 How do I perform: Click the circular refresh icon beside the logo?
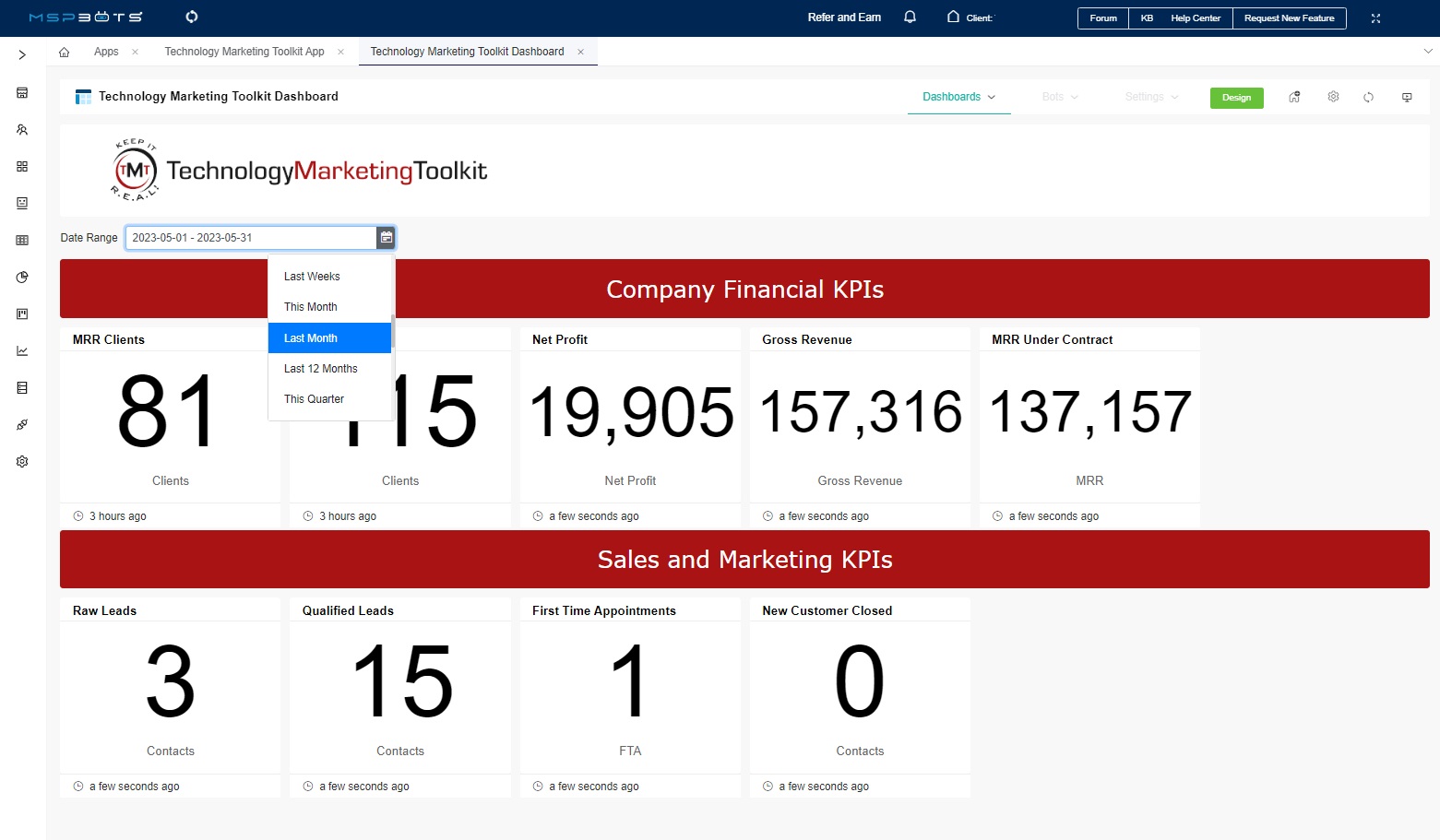(192, 17)
